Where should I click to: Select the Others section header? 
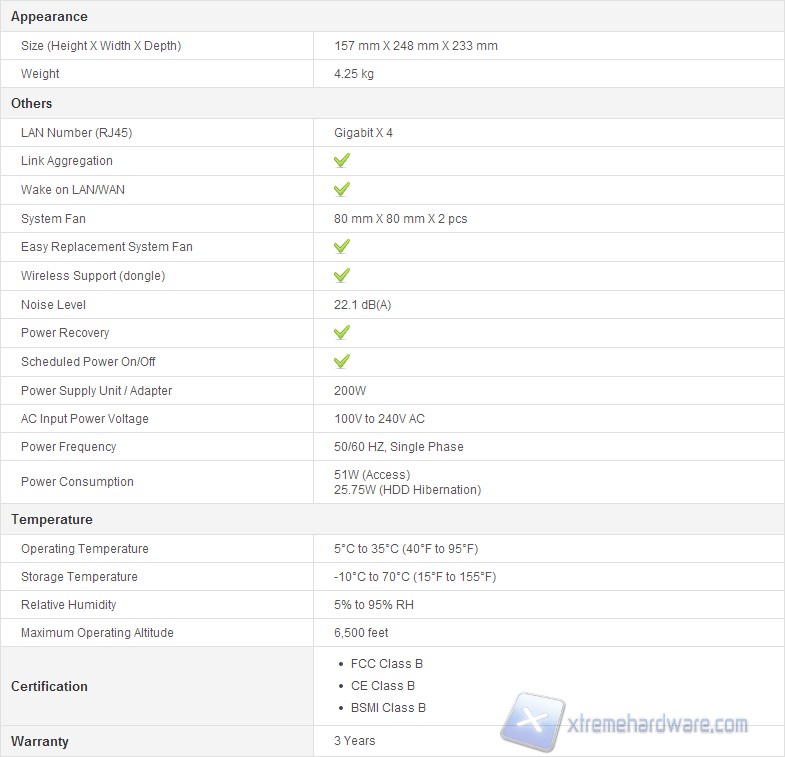click(32, 103)
